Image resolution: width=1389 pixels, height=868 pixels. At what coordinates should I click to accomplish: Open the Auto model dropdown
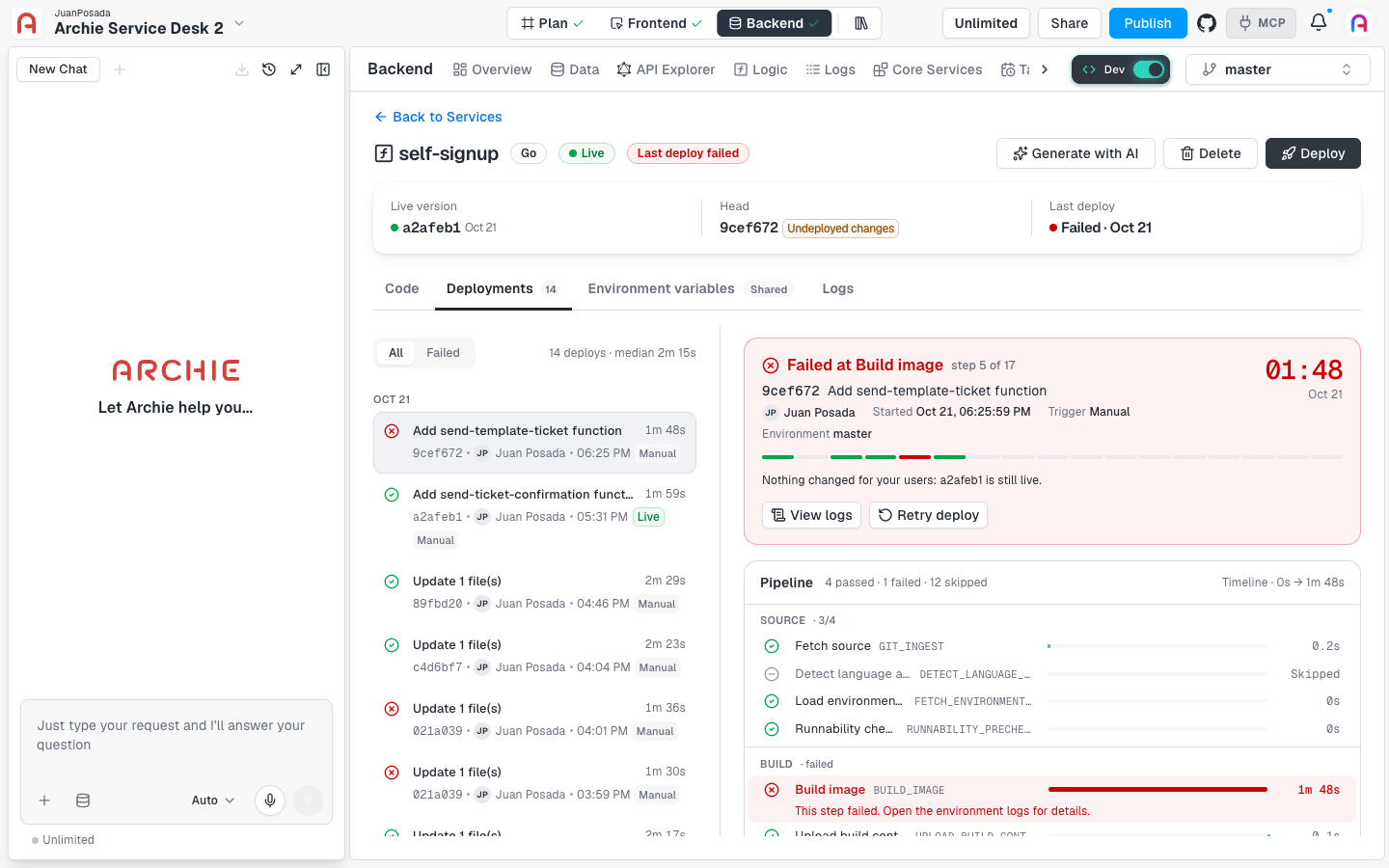point(213,800)
